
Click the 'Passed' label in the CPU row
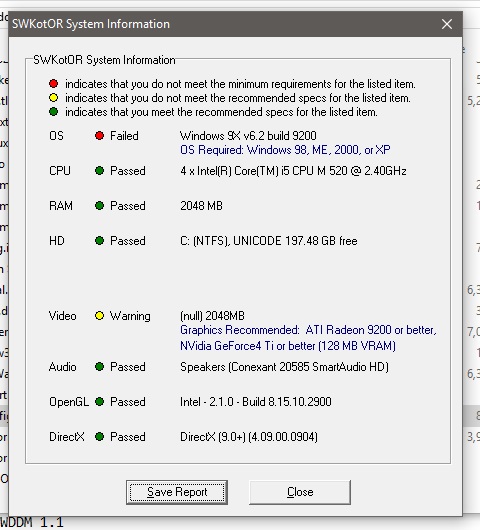[x=128, y=171]
